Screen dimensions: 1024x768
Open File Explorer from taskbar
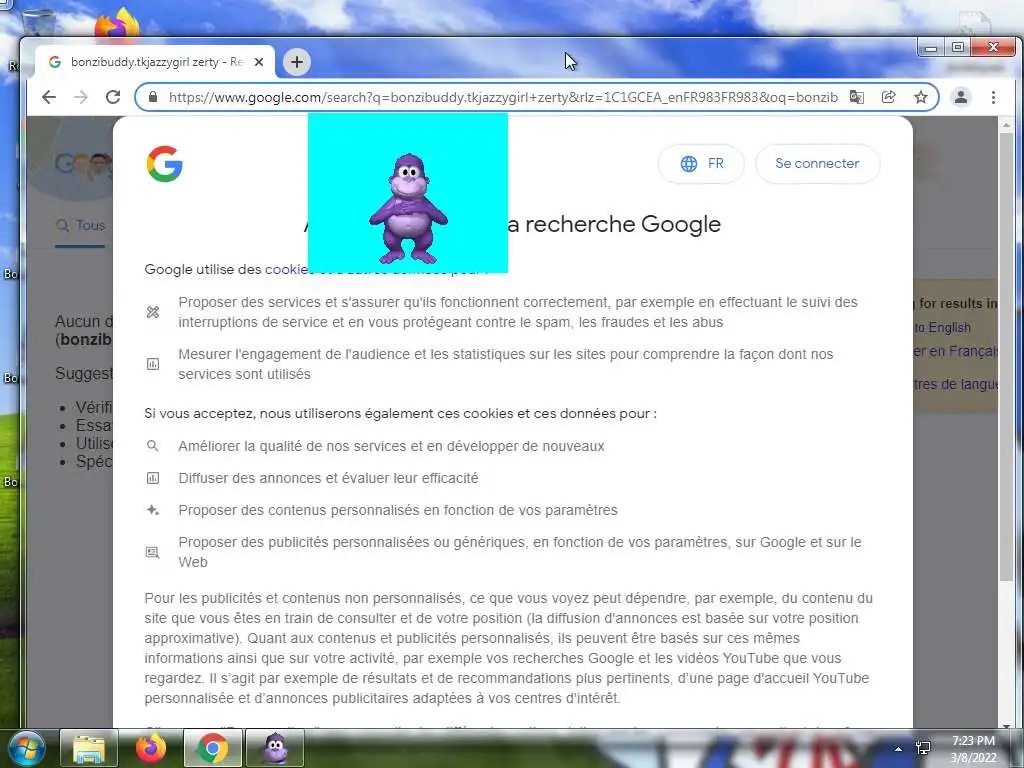89,748
